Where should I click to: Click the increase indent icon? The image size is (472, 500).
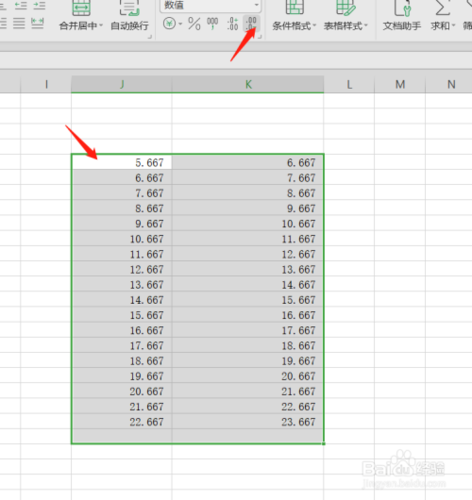click(39, 5)
